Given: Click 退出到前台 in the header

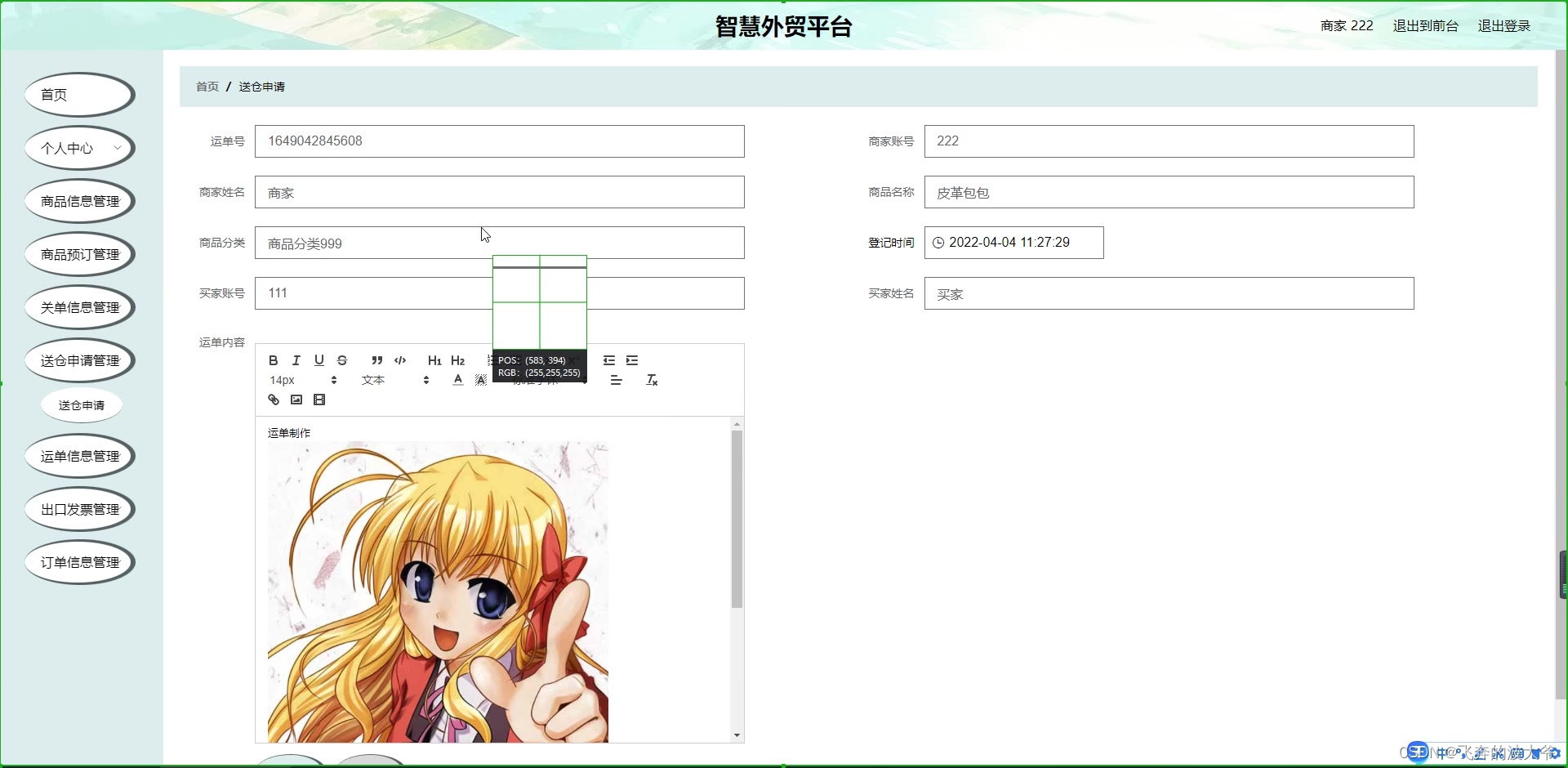Looking at the screenshot, I should coord(1425,26).
